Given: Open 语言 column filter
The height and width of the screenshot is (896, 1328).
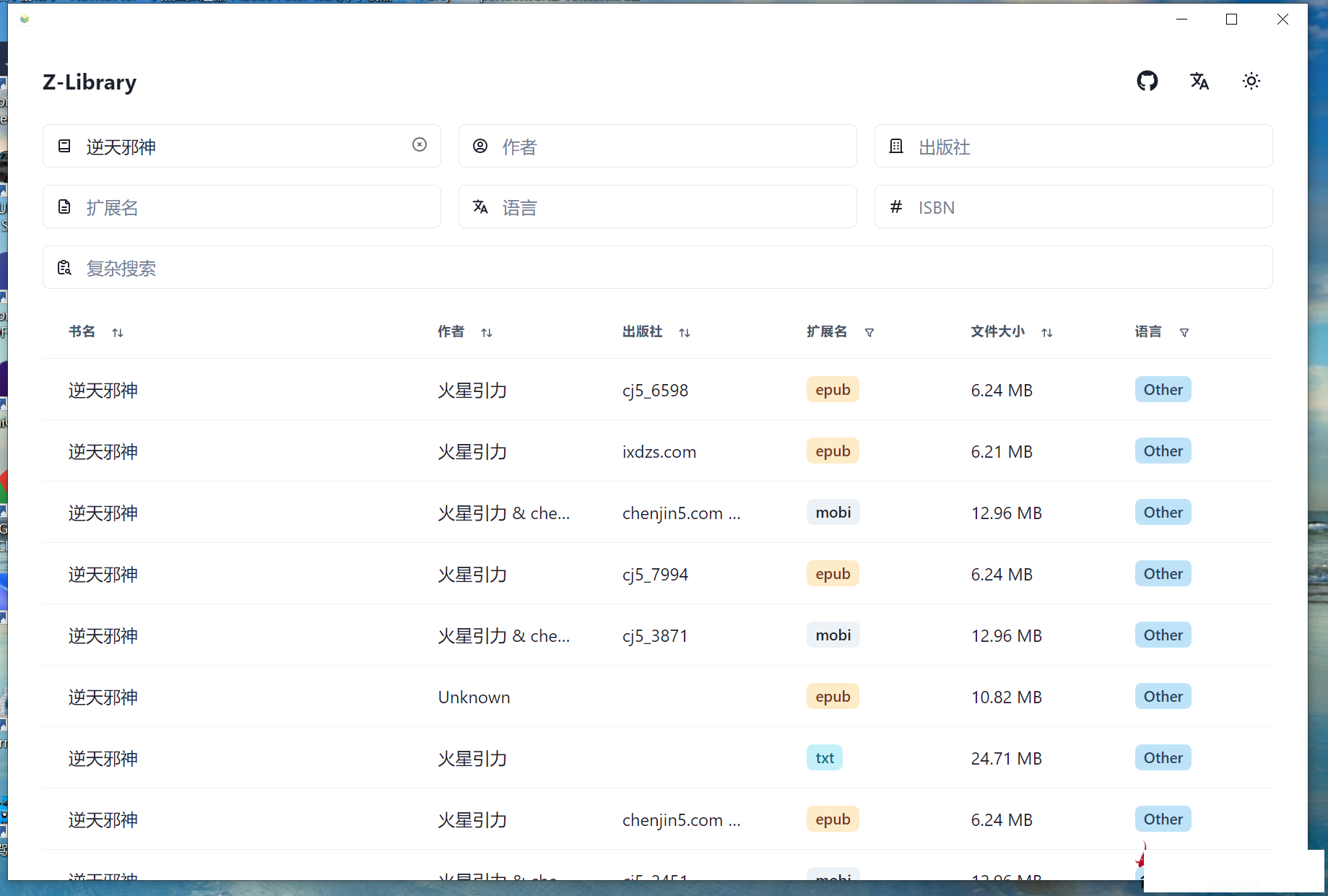Looking at the screenshot, I should (x=1184, y=333).
